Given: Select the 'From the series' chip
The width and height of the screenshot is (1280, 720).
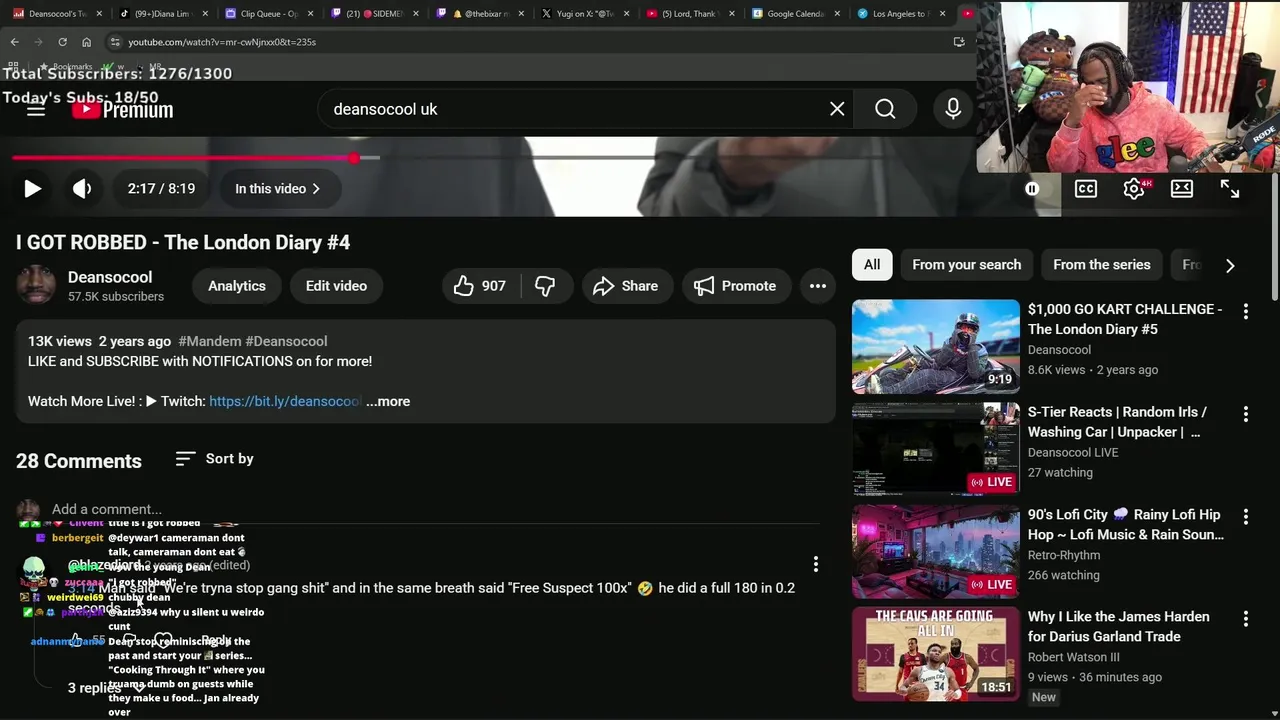Looking at the screenshot, I should [1102, 265].
